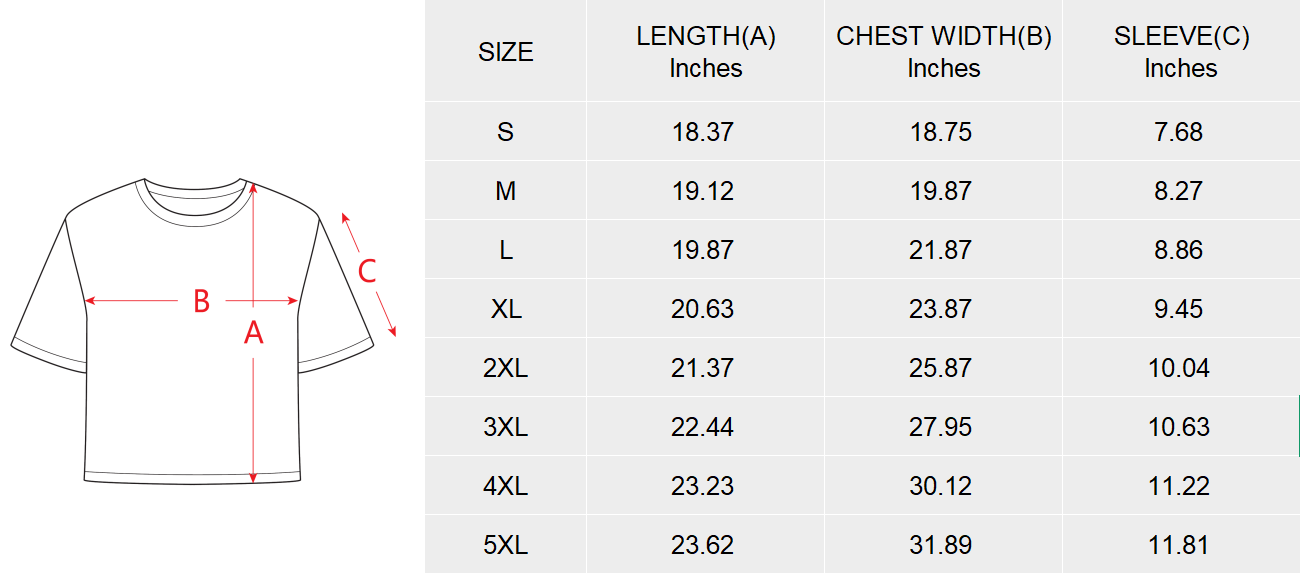Screen dimensions: 1300x573
Task: Click the S size row label
Action: [505, 132]
